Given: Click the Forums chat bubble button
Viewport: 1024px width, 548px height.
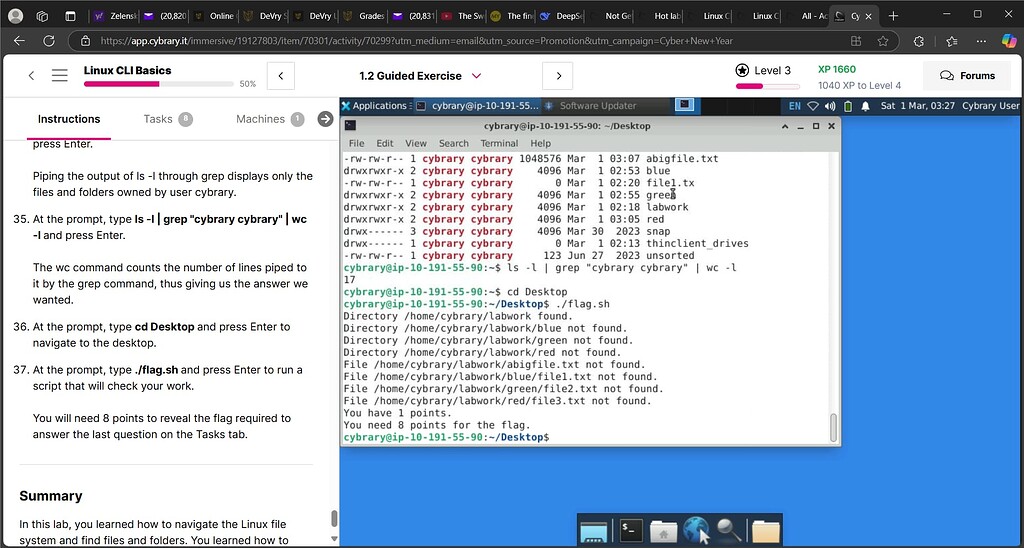Looking at the screenshot, I should tap(967, 76).
